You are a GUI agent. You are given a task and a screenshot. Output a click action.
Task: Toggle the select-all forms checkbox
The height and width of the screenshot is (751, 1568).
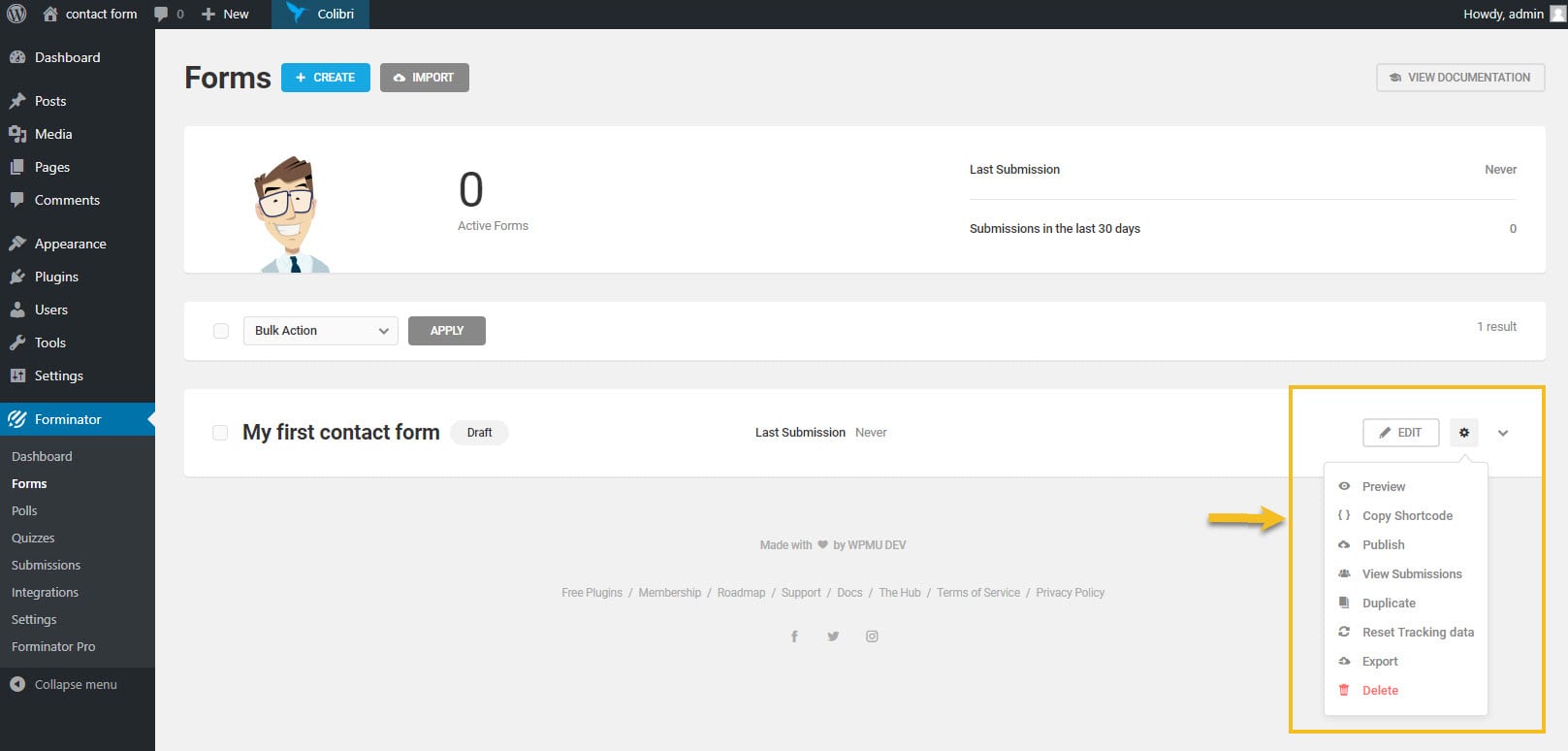point(221,331)
